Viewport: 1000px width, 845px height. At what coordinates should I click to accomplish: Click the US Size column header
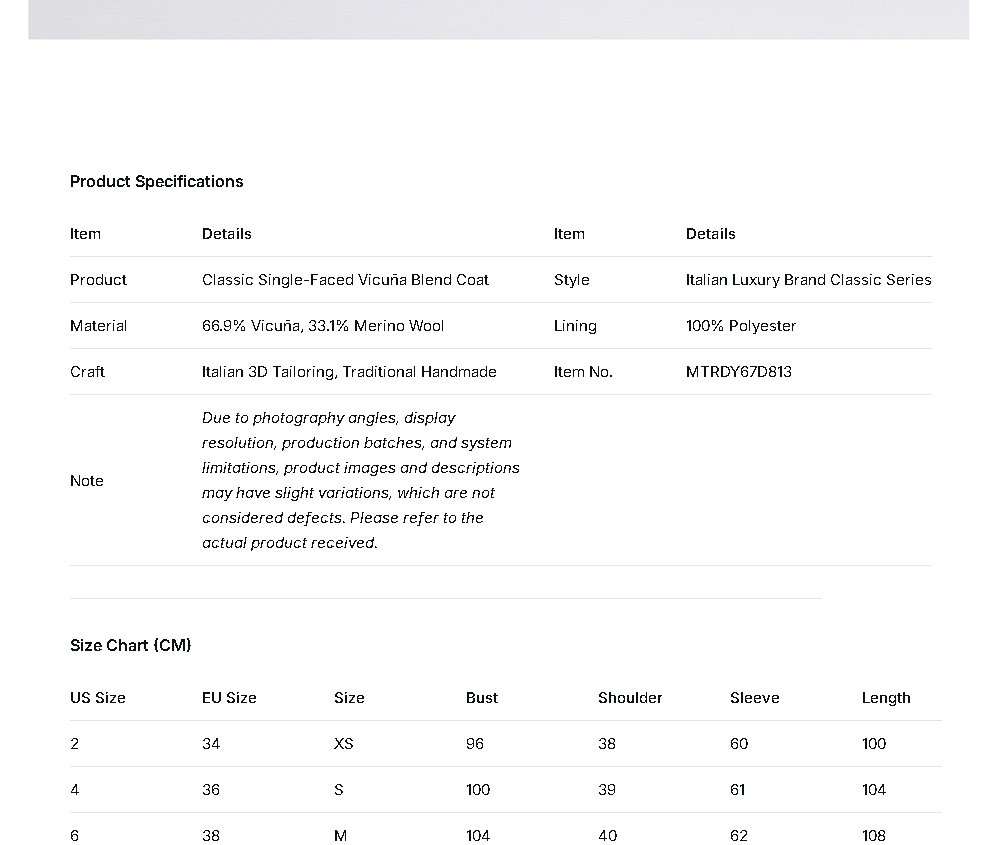click(x=98, y=698)
